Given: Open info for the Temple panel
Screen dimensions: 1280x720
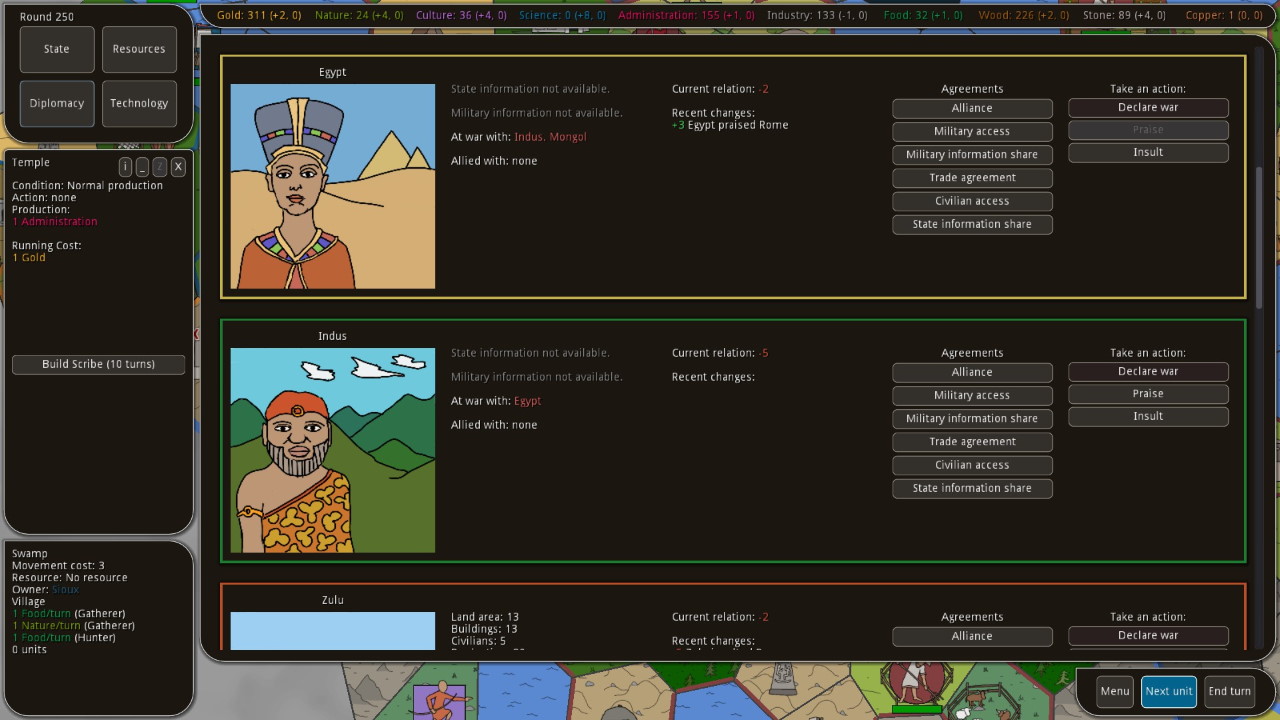Looking at the screenshot, I should click(125, 167).
